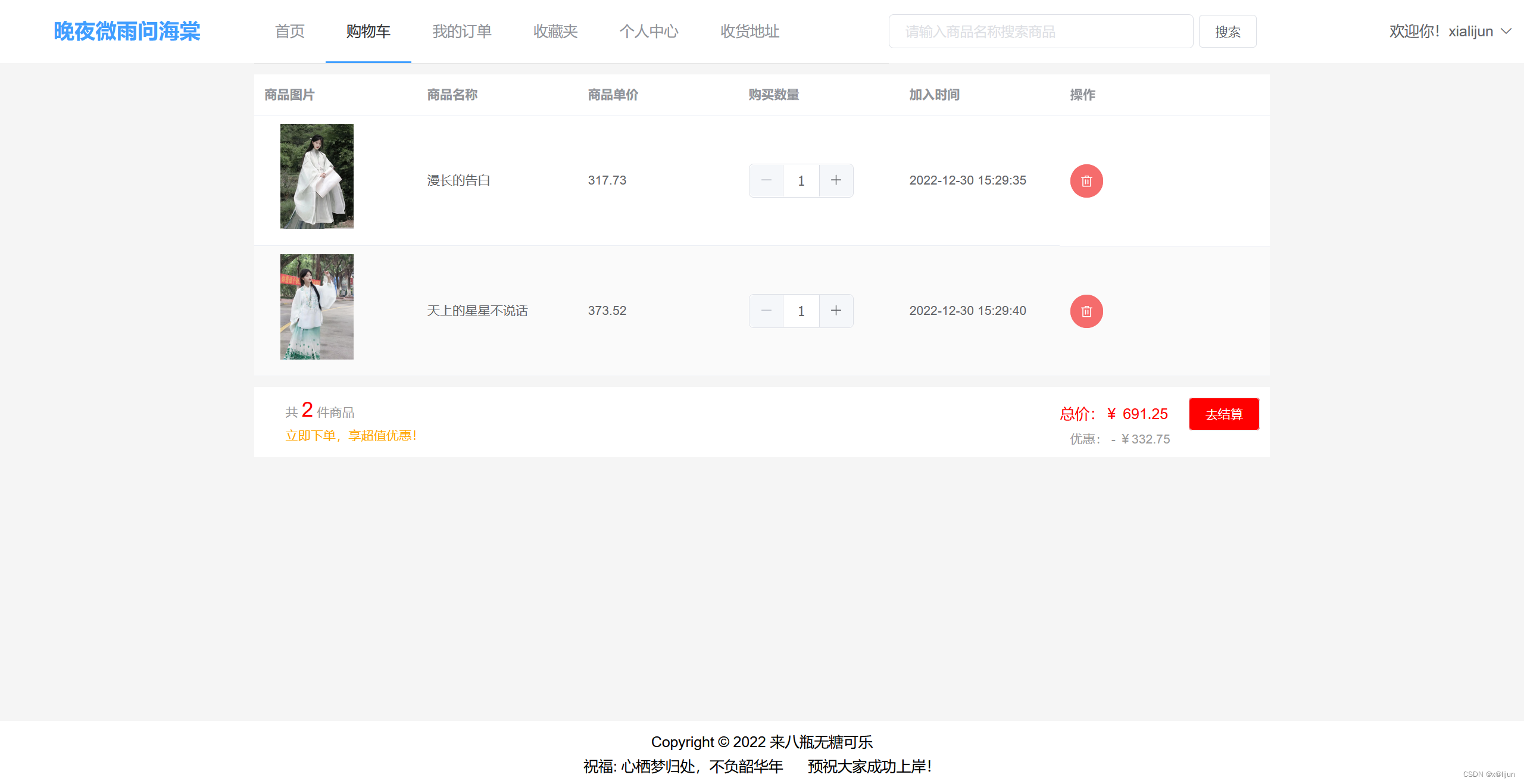Delete 天上的星星不说话 item with trash icon
This screenshot has width=1524, height=784.
[x=1086, y=311]
